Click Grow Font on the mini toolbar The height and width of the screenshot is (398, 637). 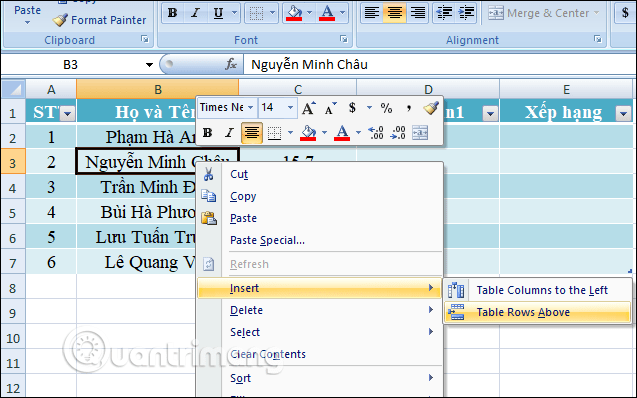pyautogui.click(x=308, y=108)
